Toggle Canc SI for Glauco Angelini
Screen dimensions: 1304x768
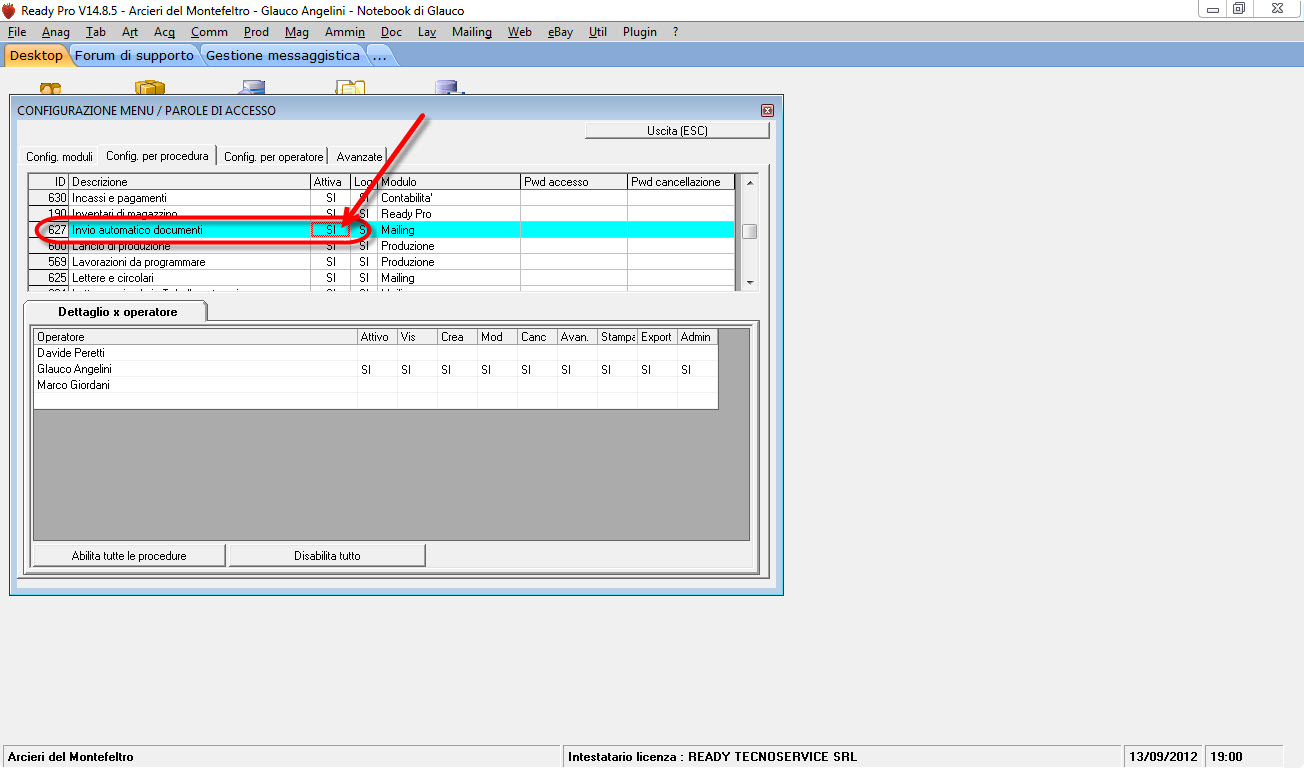(x=537, y=369)
